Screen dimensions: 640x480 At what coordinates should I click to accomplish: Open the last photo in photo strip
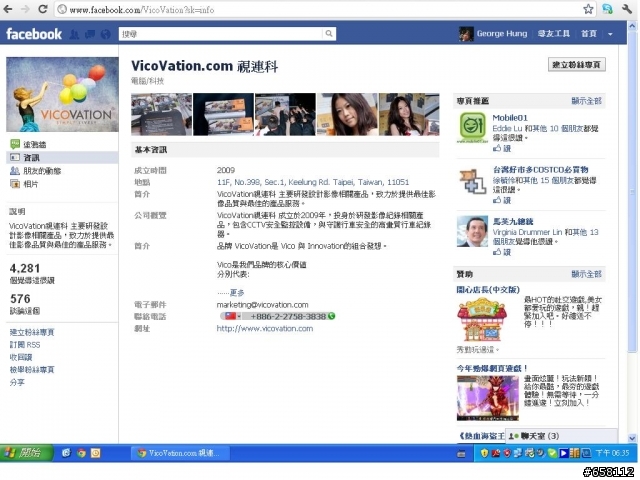click(x=409, y=114)
